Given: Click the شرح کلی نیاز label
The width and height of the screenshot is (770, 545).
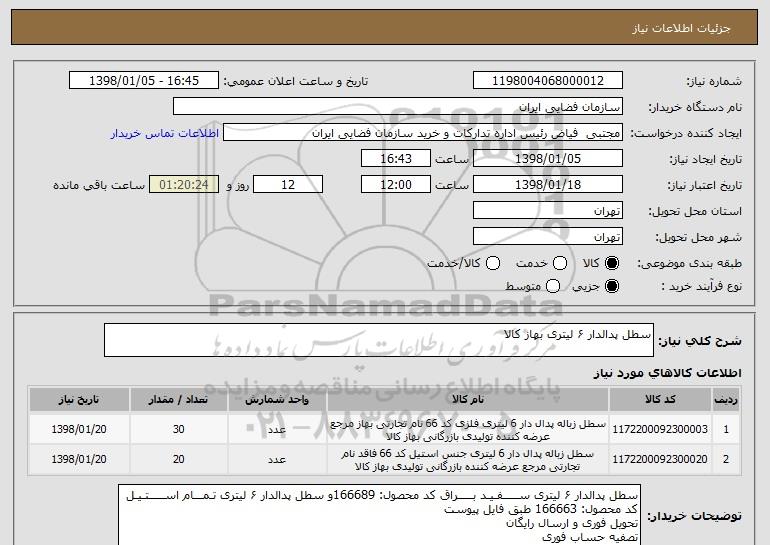Looking at the screenshot, I should point(700,341).
